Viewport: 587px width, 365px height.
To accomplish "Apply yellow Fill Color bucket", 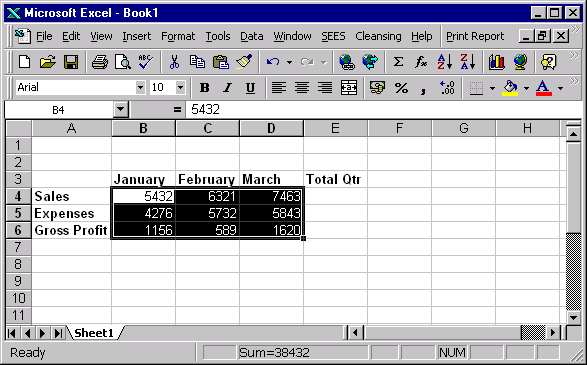I will [x=510, y=88].
